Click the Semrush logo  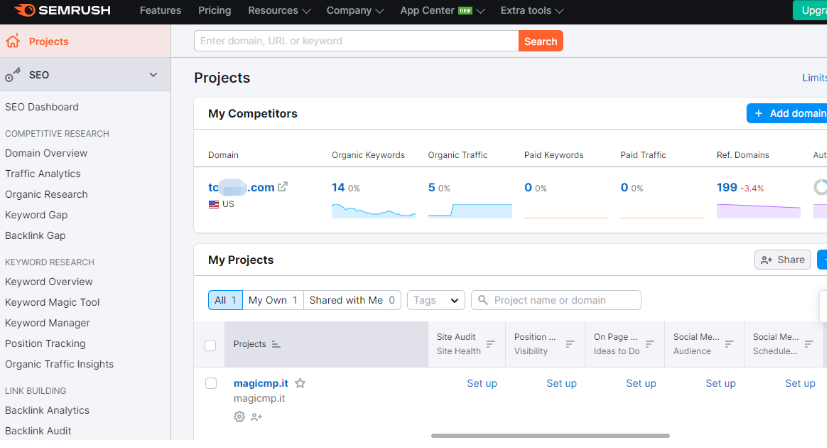point(62,10)
